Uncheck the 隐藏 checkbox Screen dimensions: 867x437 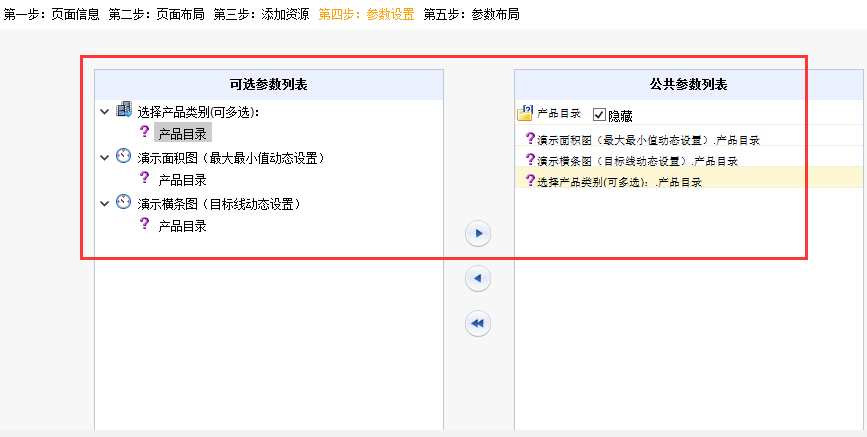[x=599, y=115]
